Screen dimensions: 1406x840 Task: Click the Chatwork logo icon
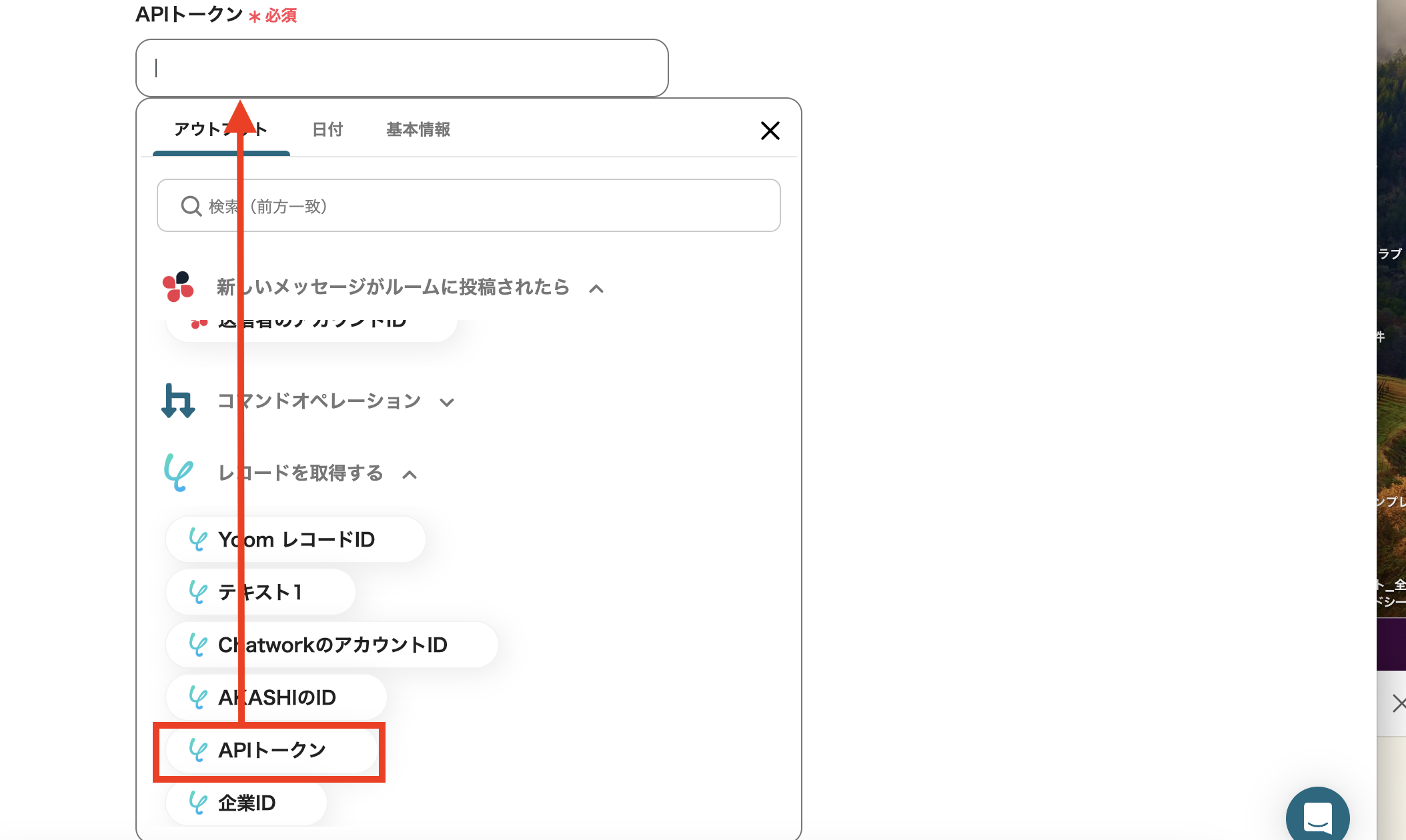[x=178, y=287]
